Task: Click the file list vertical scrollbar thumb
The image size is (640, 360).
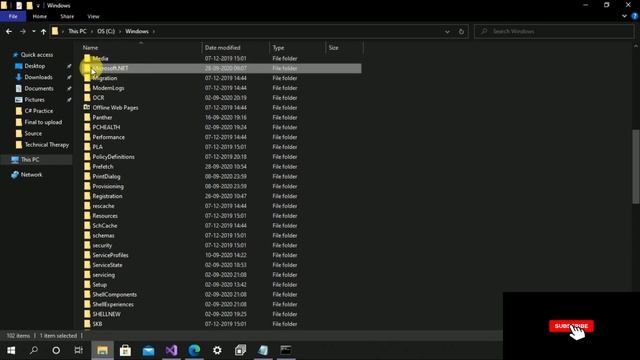Action: 636,166
